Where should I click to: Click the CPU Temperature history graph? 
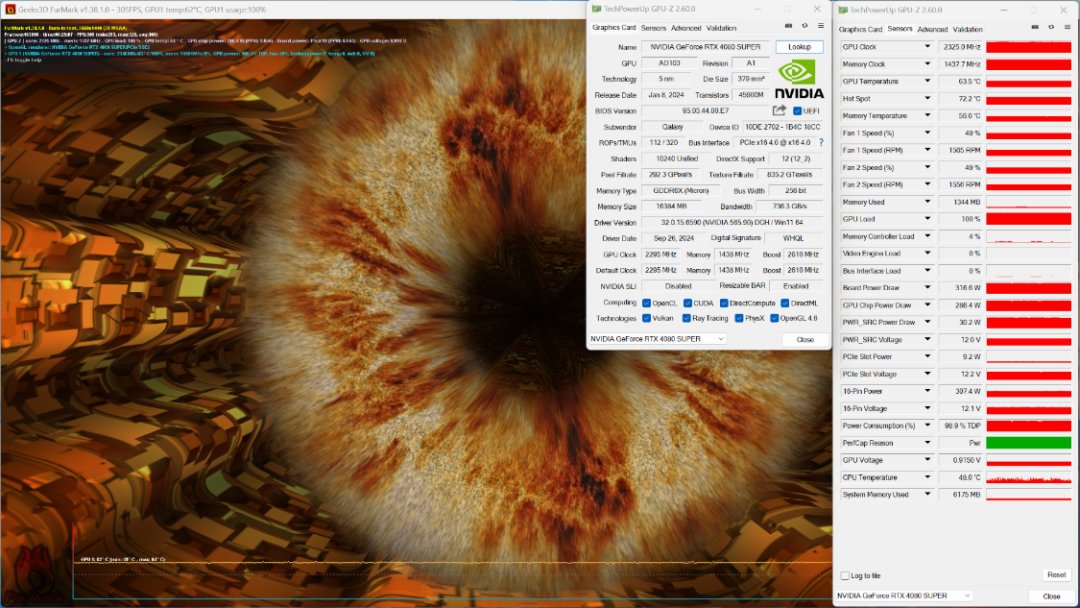click(1028, 477)
